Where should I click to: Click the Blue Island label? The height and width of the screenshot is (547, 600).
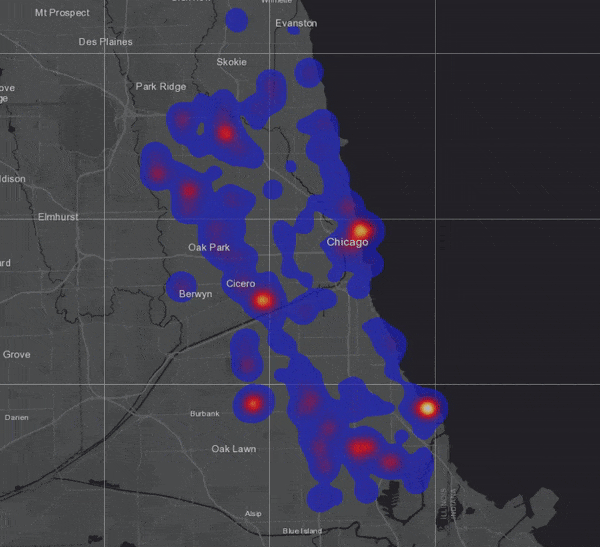click(x=302, y=531)
